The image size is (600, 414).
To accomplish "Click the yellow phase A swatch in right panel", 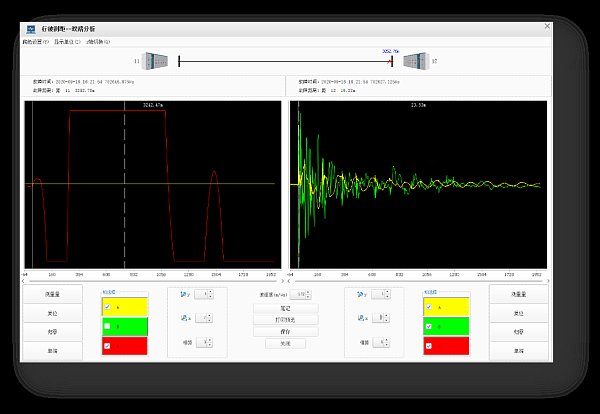I will click(452, 307).
